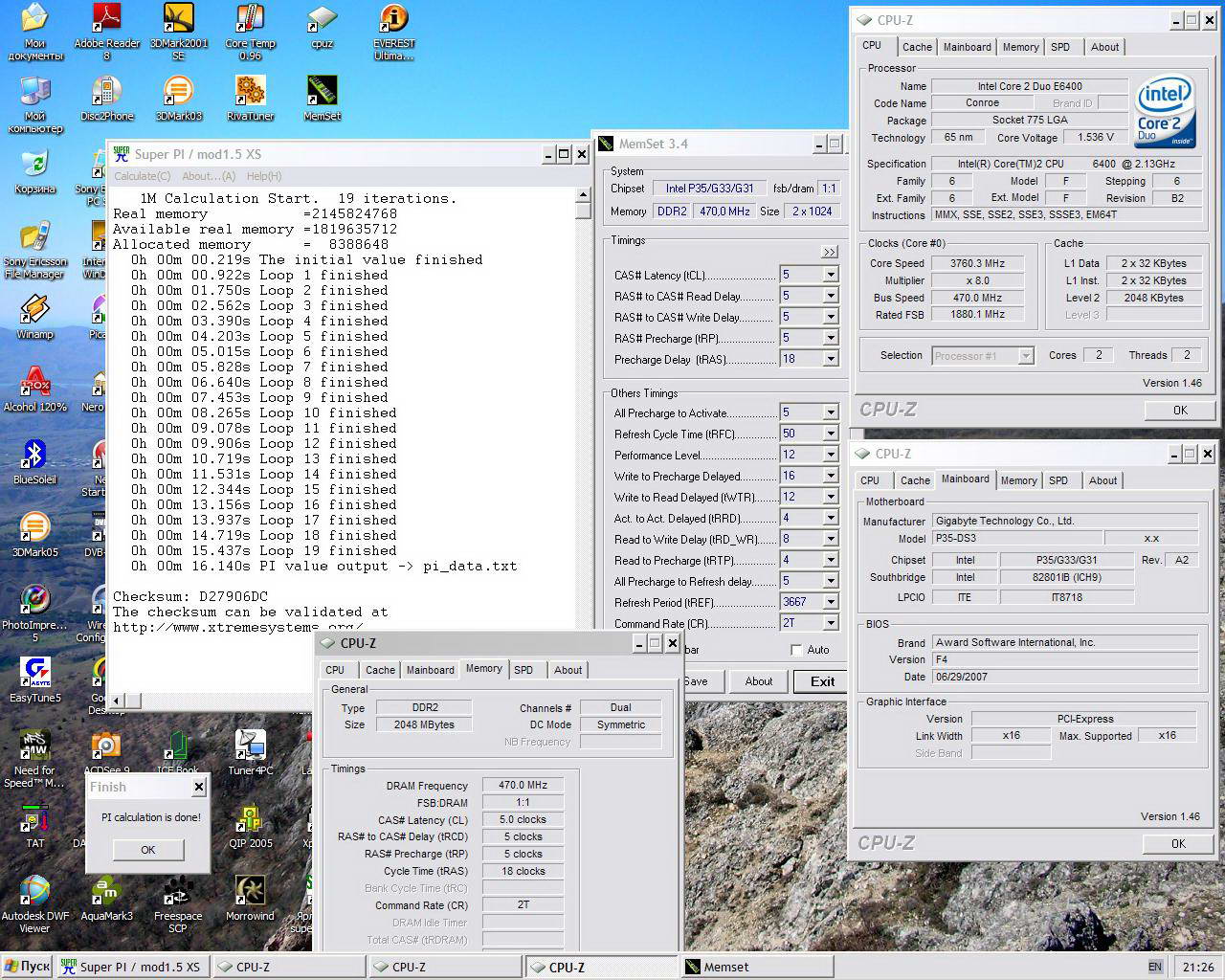Click the Super PI vertical scrollbar up arrow
The width and height of the screenshot is (1225, 980).
584,194
